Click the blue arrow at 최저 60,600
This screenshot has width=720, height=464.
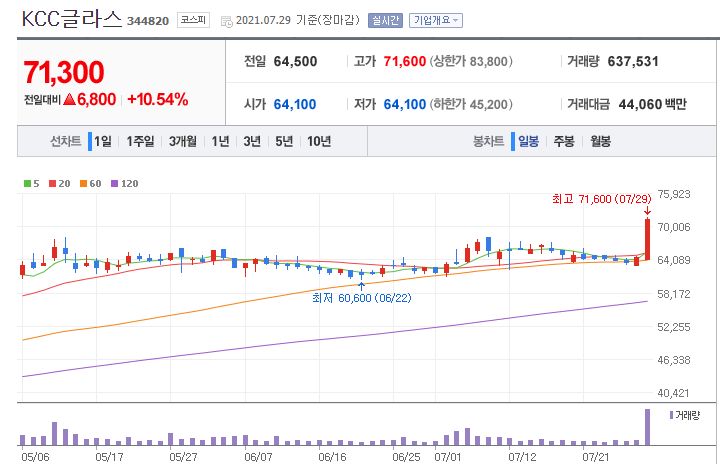pyautogui.click(x=361, y=287)
